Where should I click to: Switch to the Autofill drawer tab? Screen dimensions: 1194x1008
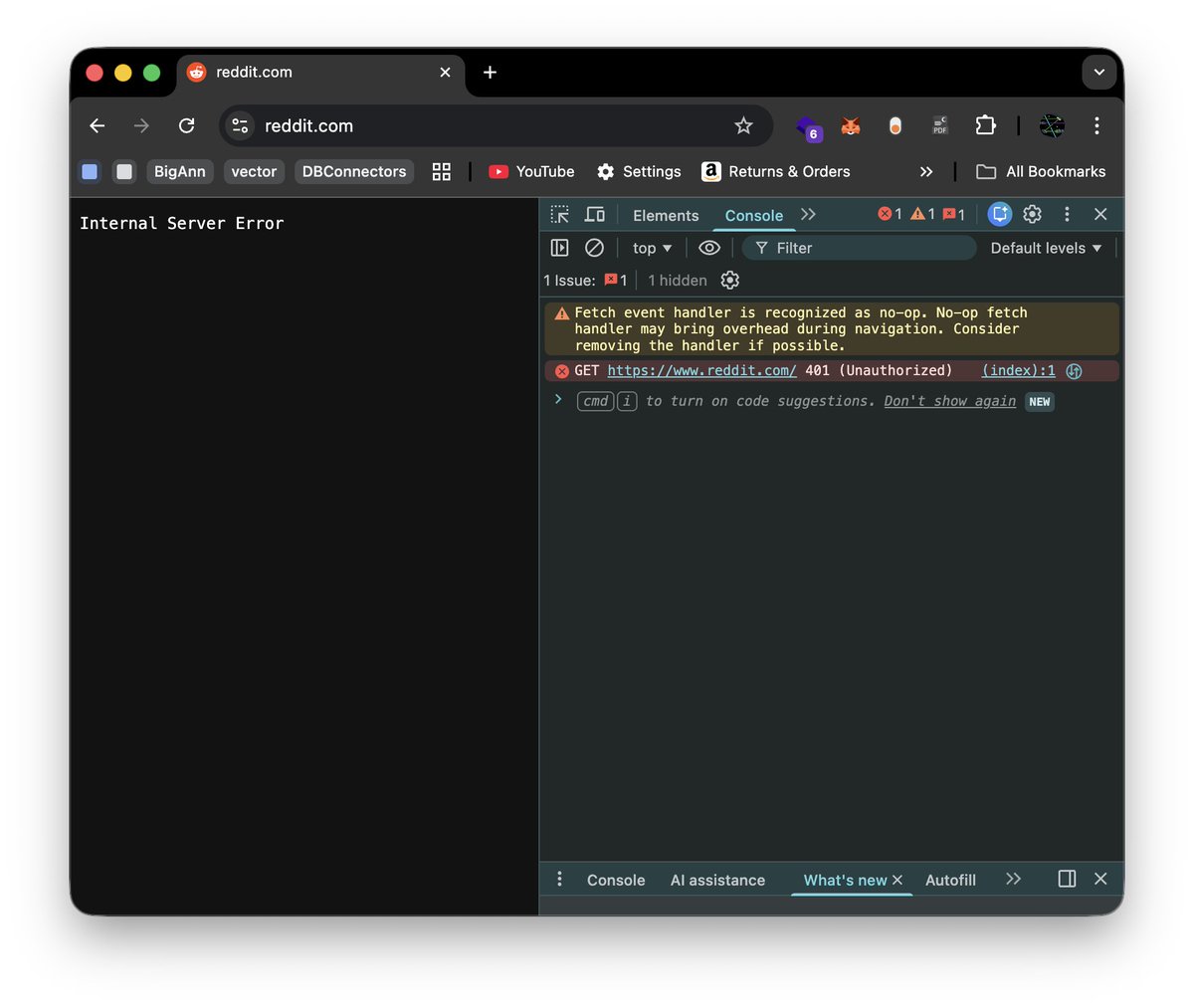[950, 880]
